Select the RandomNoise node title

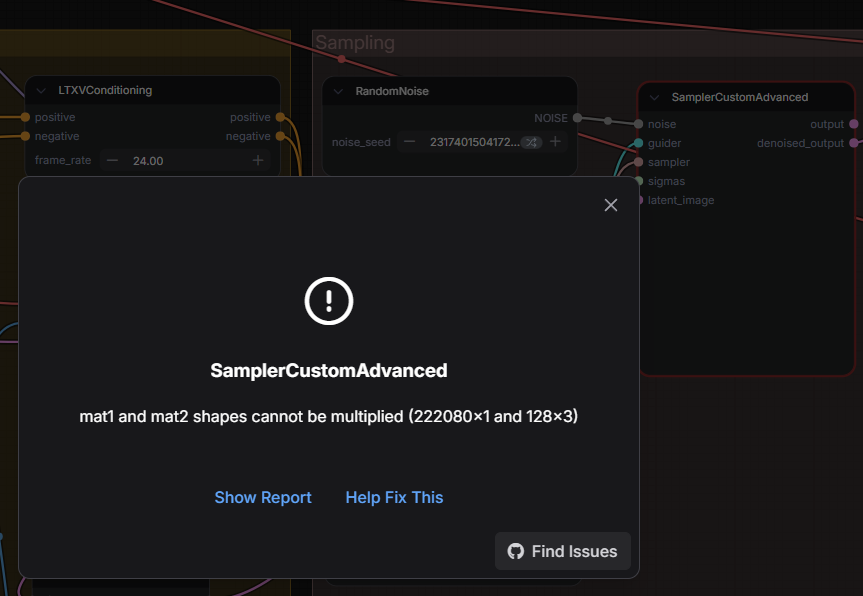pos(392,91)
